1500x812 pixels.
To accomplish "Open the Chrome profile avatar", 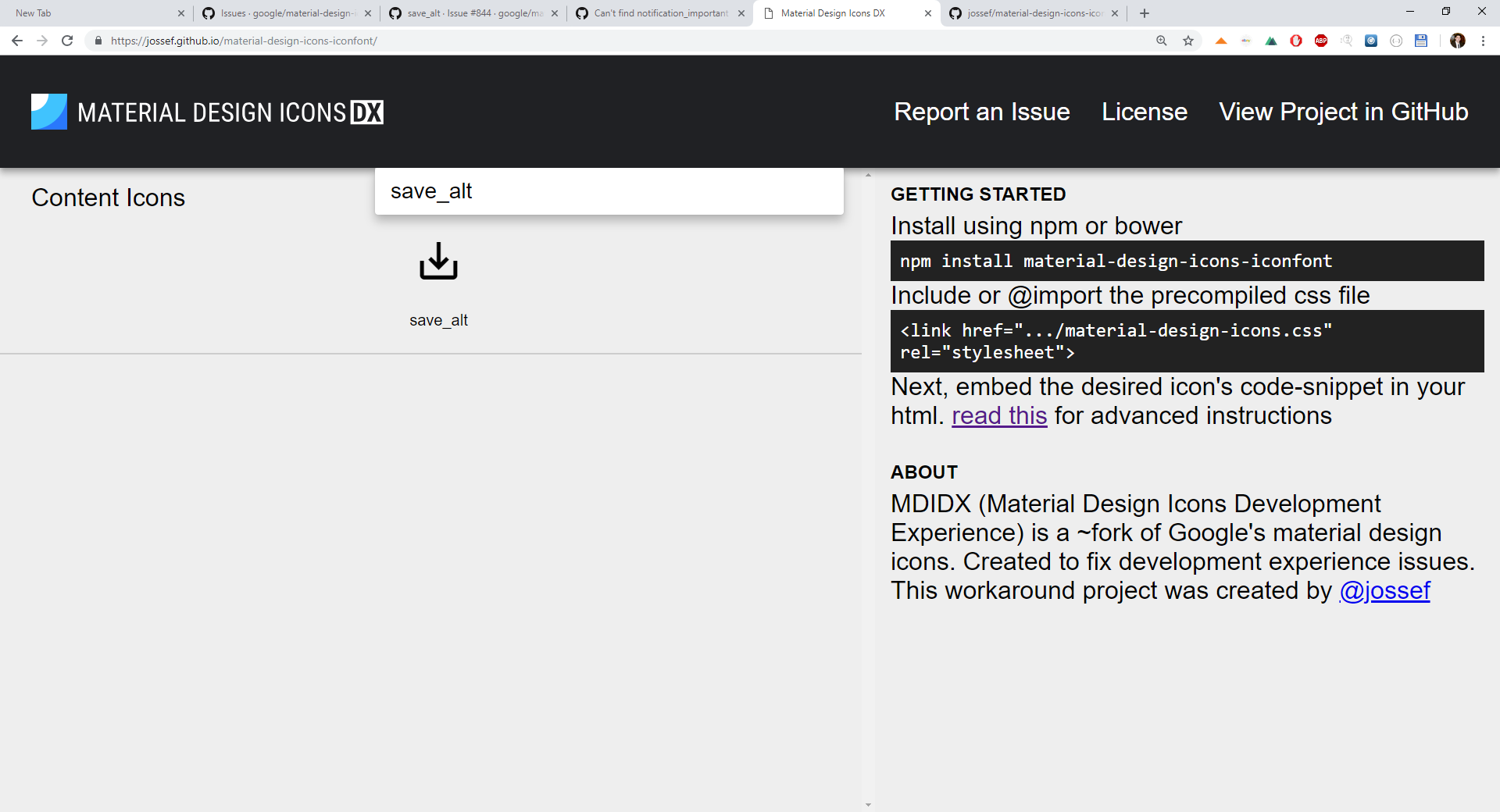I will [1458, 41].
